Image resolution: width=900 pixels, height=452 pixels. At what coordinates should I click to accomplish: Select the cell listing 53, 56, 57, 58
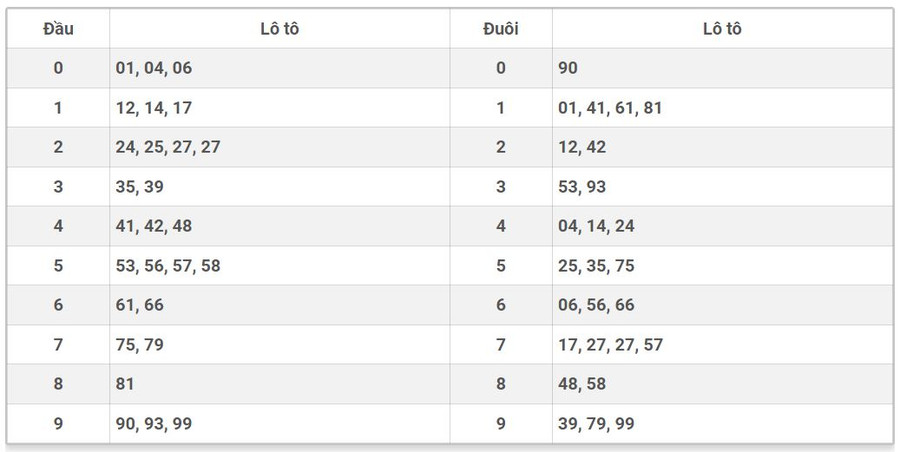click(x=168, y=266)
